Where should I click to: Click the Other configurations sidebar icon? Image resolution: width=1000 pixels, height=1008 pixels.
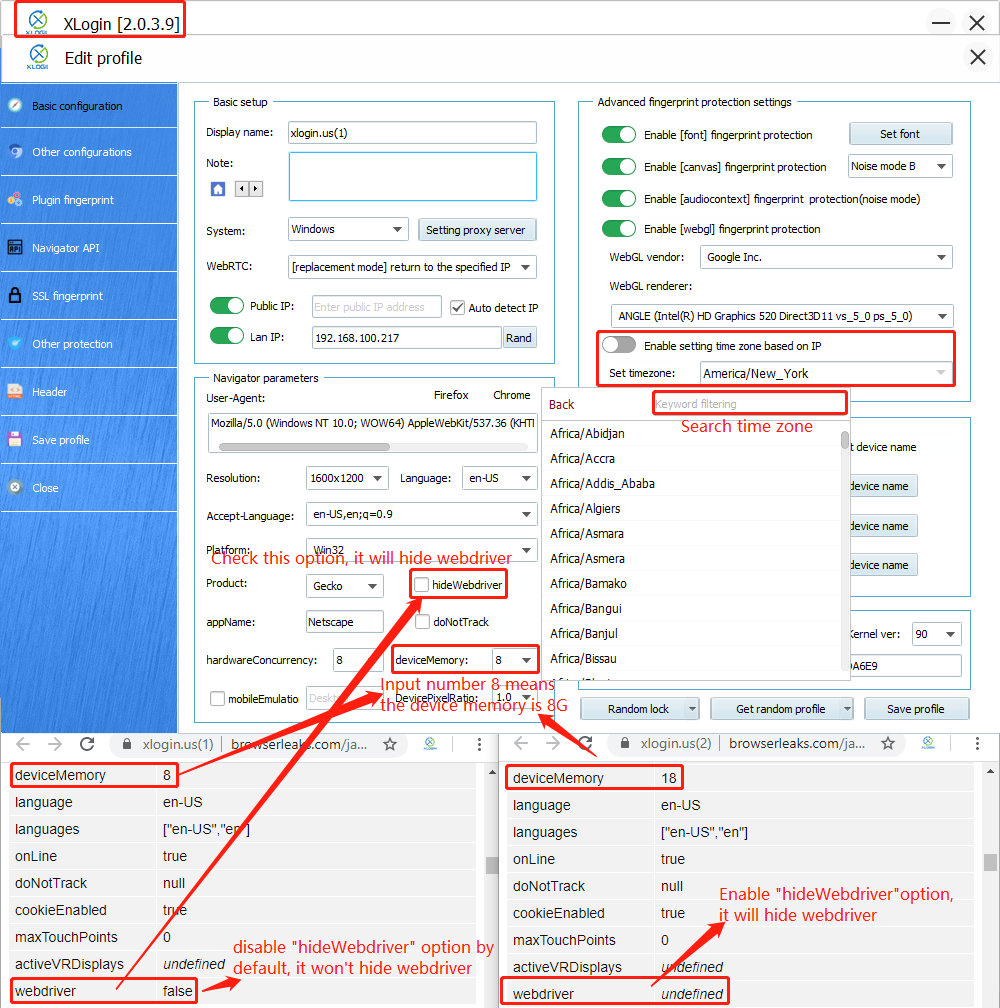pyautogui.click(x=15, y=152)
